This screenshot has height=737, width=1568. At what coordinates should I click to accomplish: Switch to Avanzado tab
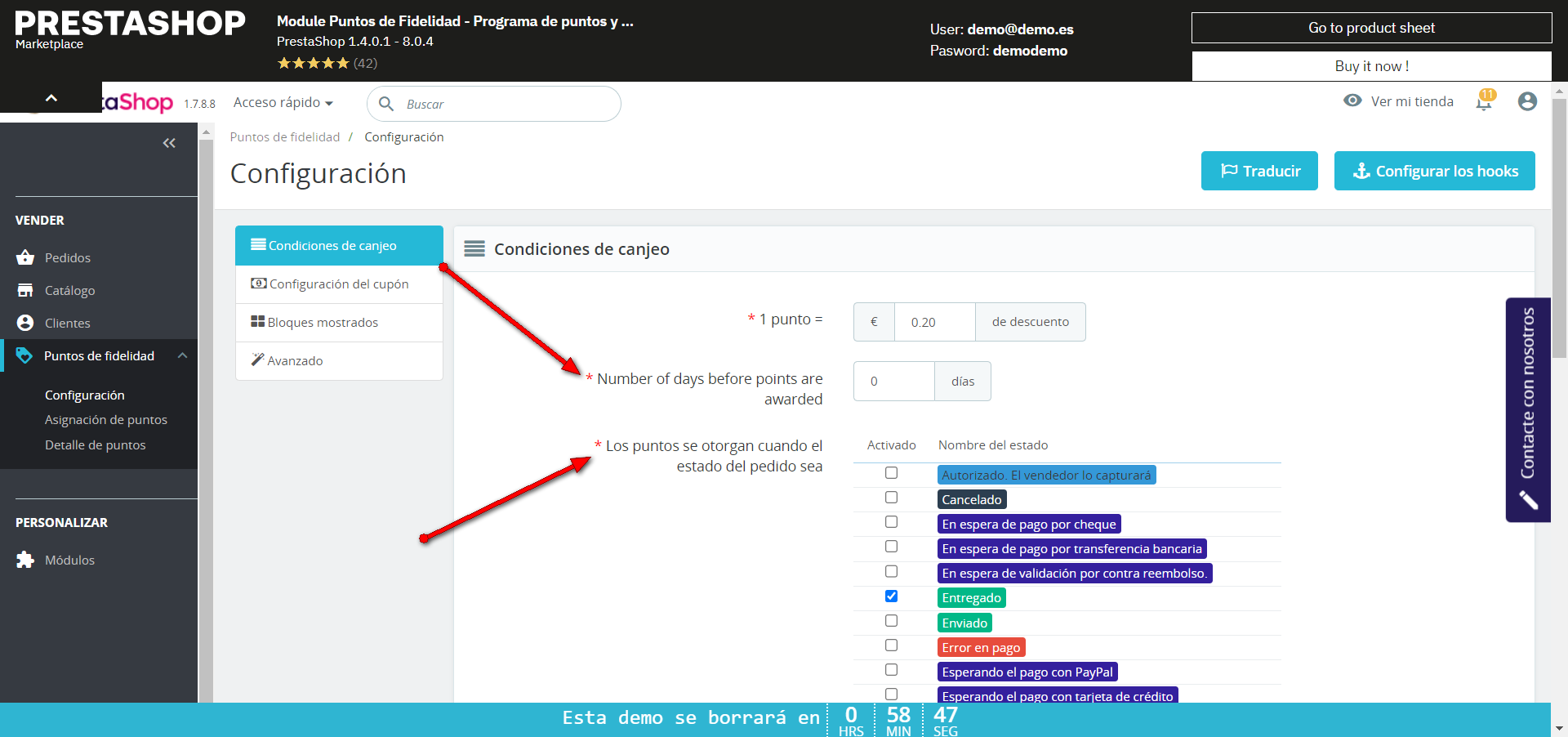tap(339, 361)
